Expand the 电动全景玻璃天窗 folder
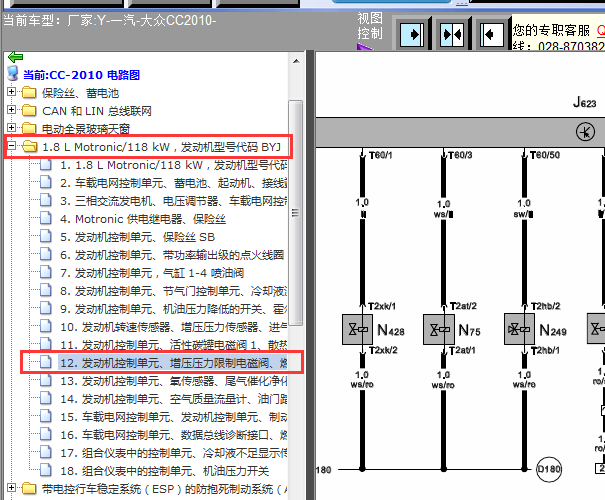The image size is (605, 500). coord(12,127)
